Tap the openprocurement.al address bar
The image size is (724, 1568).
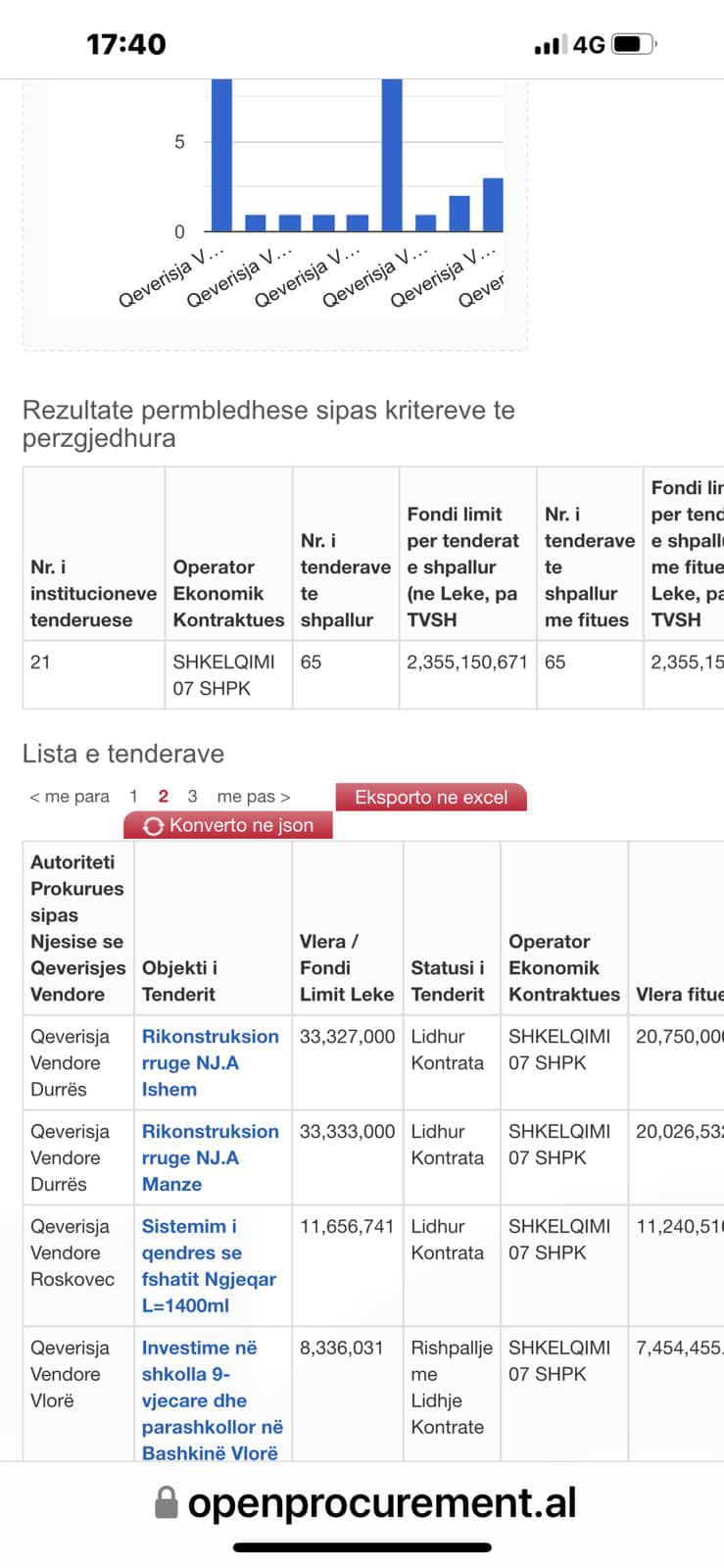point(381,1502)
